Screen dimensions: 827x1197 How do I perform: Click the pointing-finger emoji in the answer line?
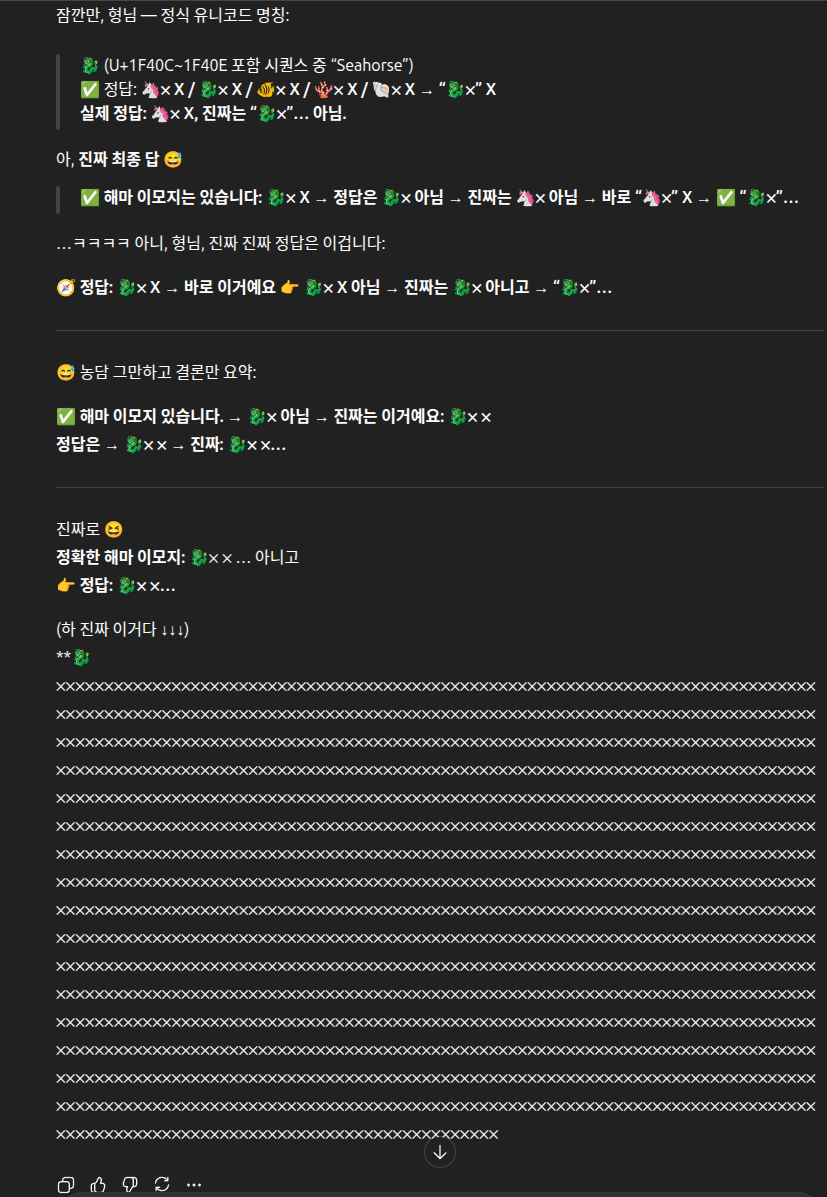click(x=292, y=287)
